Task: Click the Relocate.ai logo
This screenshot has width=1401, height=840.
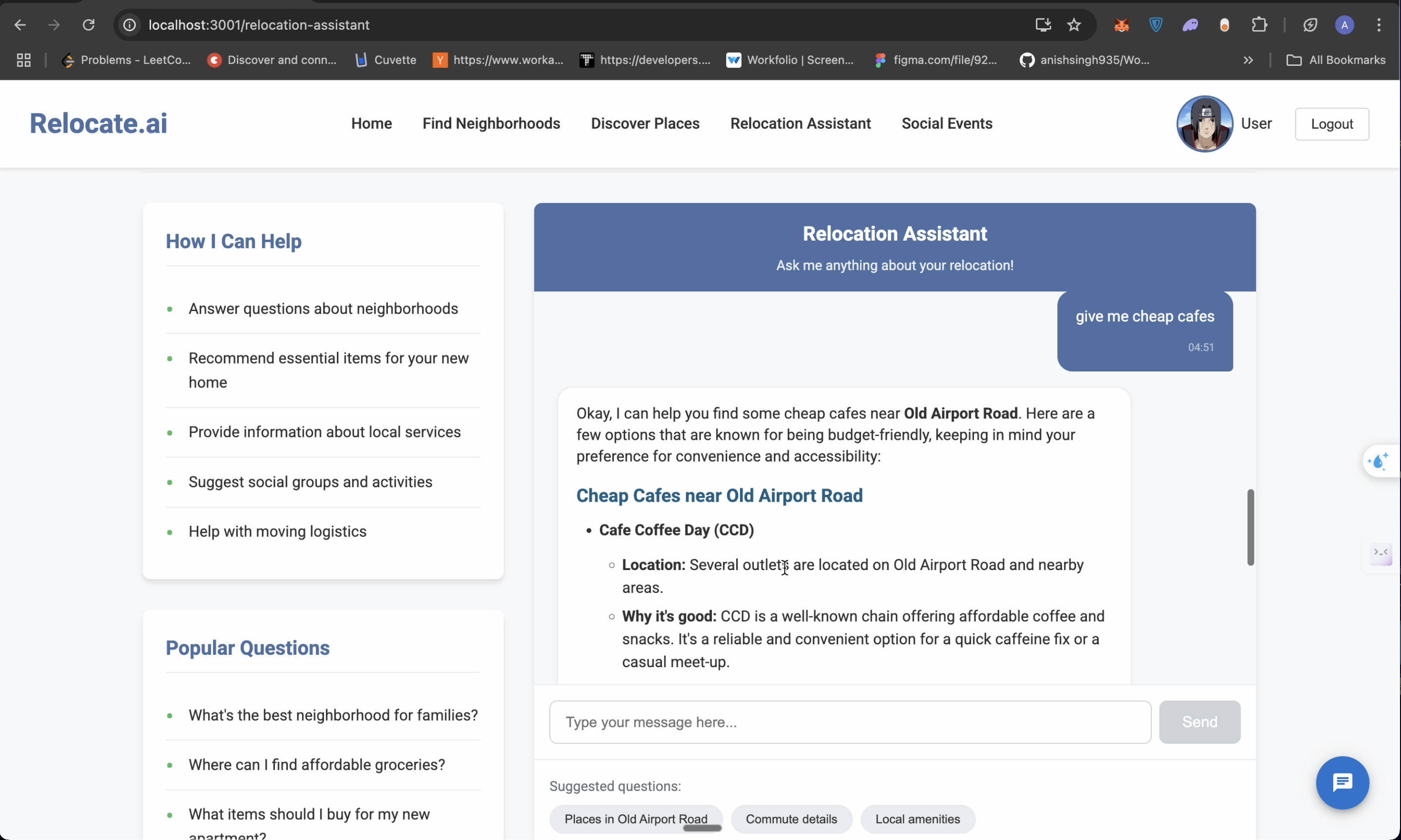Action: coord(99,123)
